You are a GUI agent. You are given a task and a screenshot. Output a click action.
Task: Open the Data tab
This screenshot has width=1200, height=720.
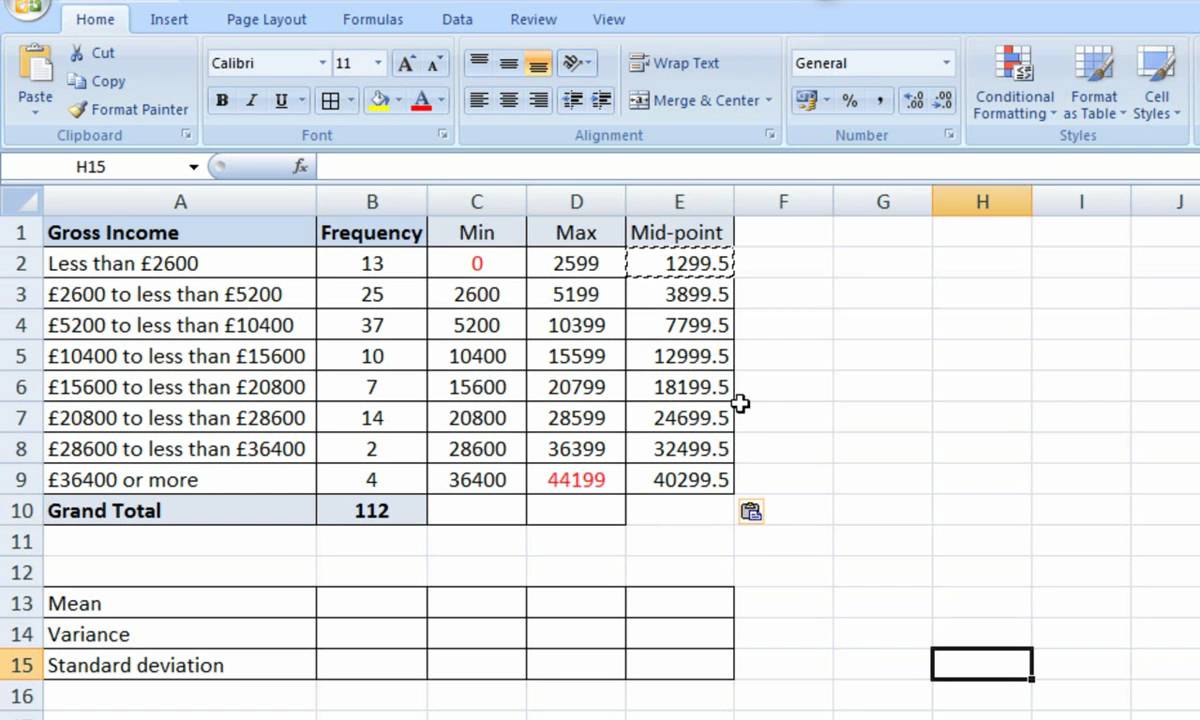[x=457, y=19]
